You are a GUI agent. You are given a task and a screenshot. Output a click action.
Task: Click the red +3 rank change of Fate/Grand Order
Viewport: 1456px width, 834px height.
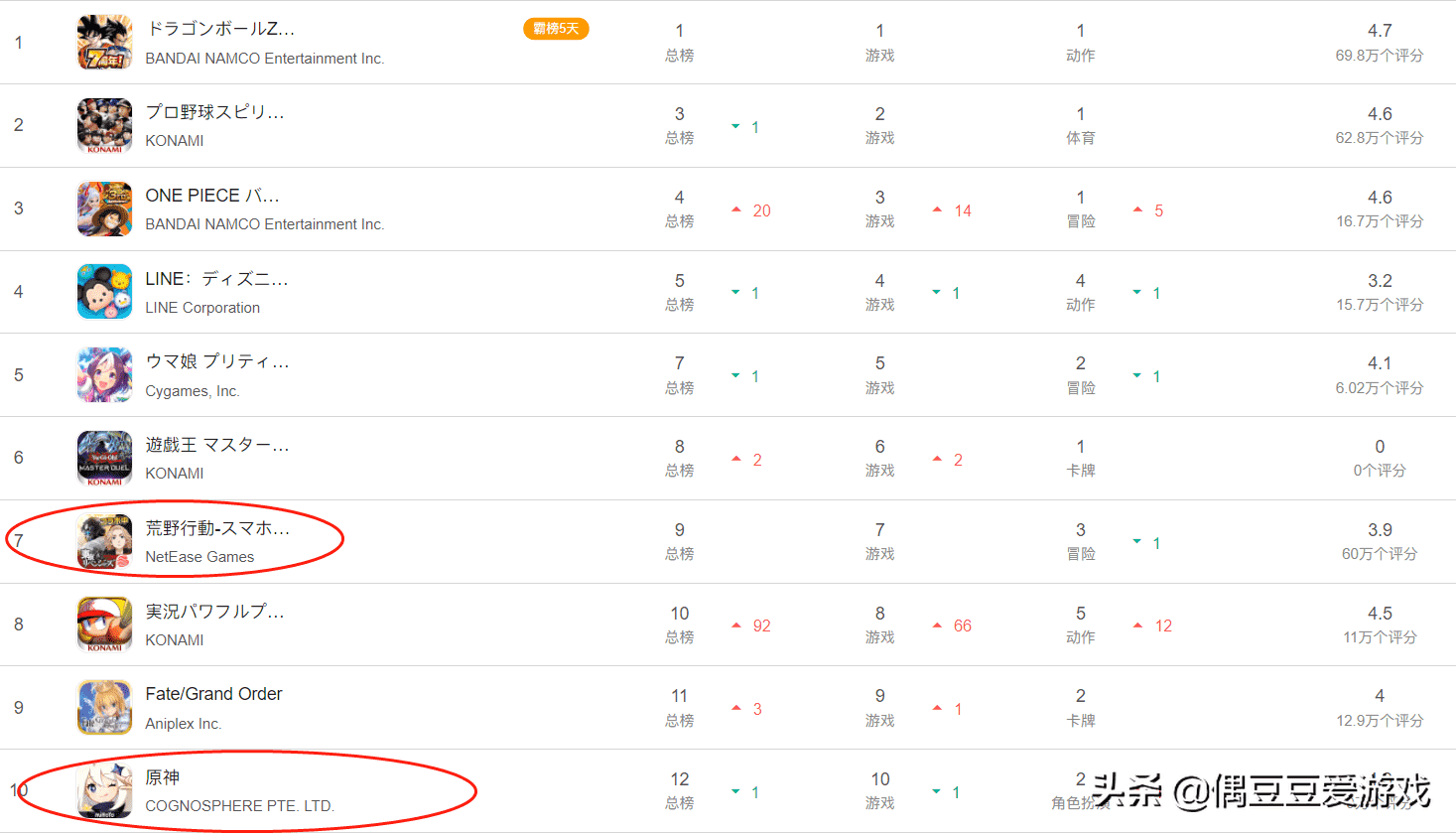click(747, 709)
